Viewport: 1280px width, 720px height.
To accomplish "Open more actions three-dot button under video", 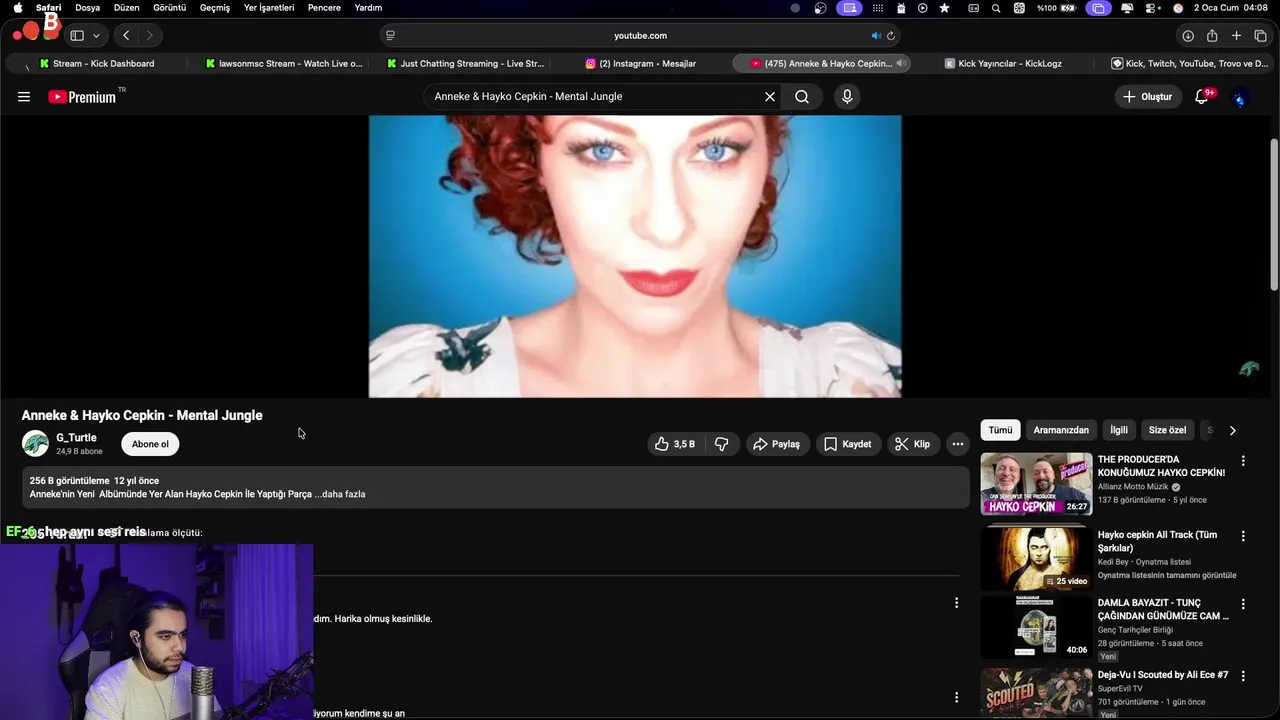I will pos(958,444).
